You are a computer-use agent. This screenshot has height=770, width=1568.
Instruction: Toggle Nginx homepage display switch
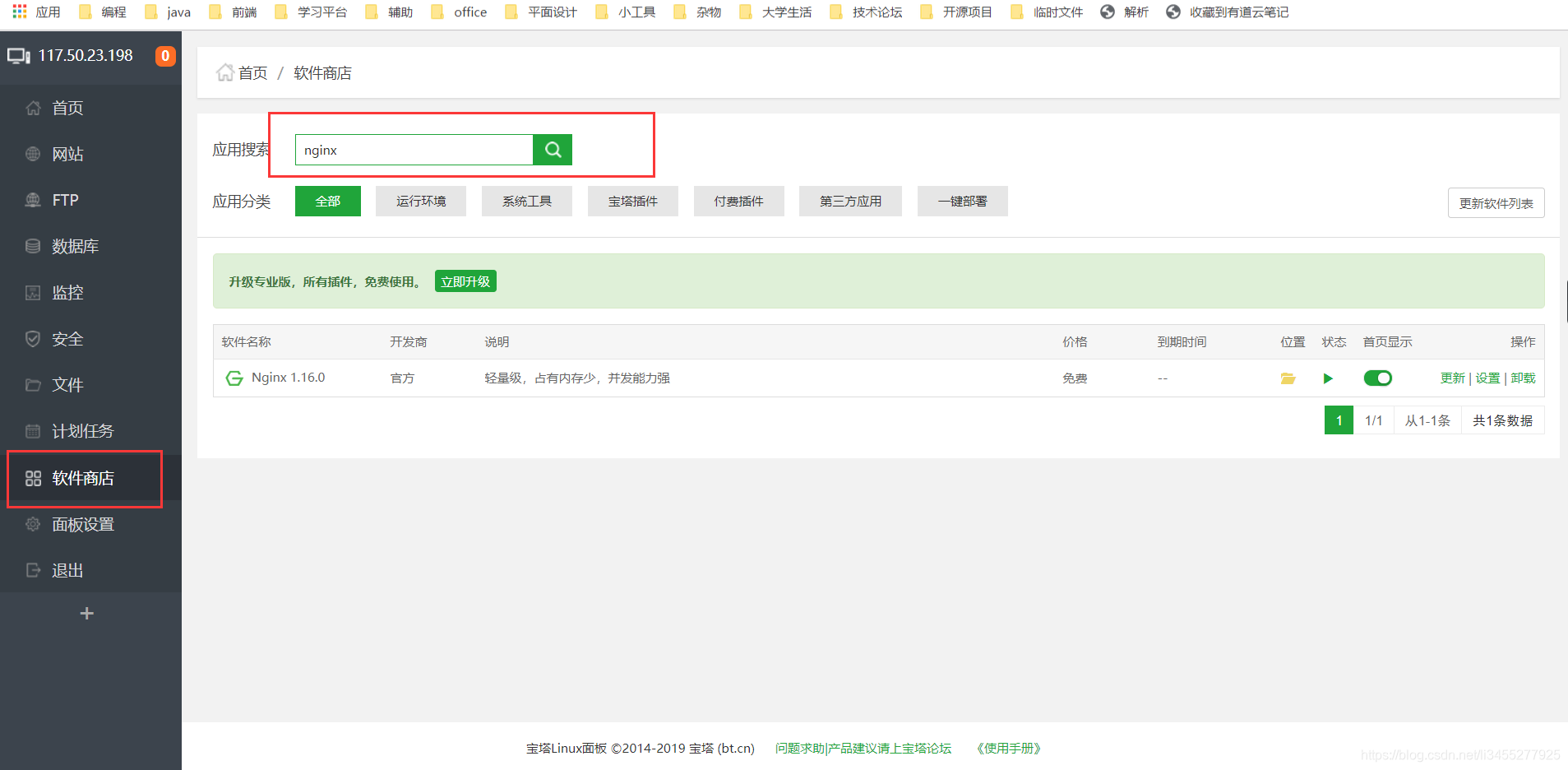(x=1378, y=378)
